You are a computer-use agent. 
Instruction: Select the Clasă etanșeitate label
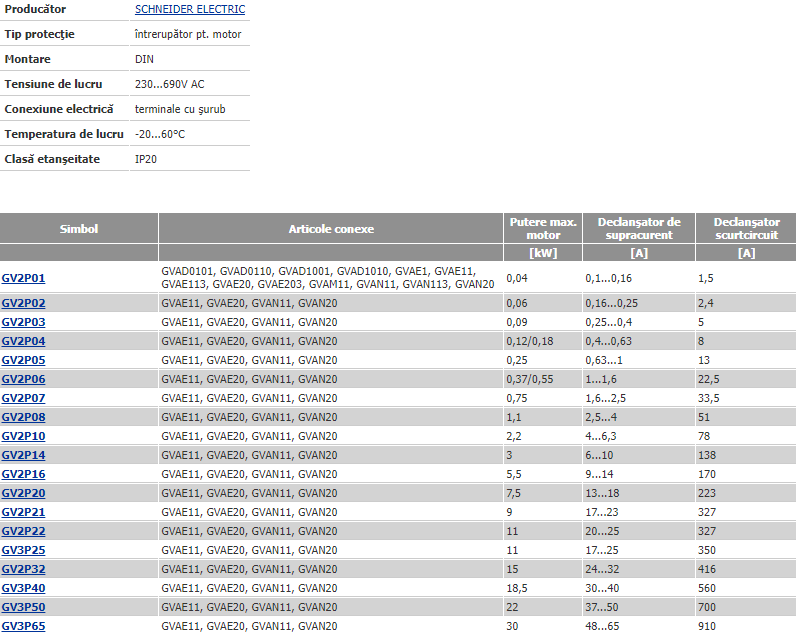(x=52, y=159)
